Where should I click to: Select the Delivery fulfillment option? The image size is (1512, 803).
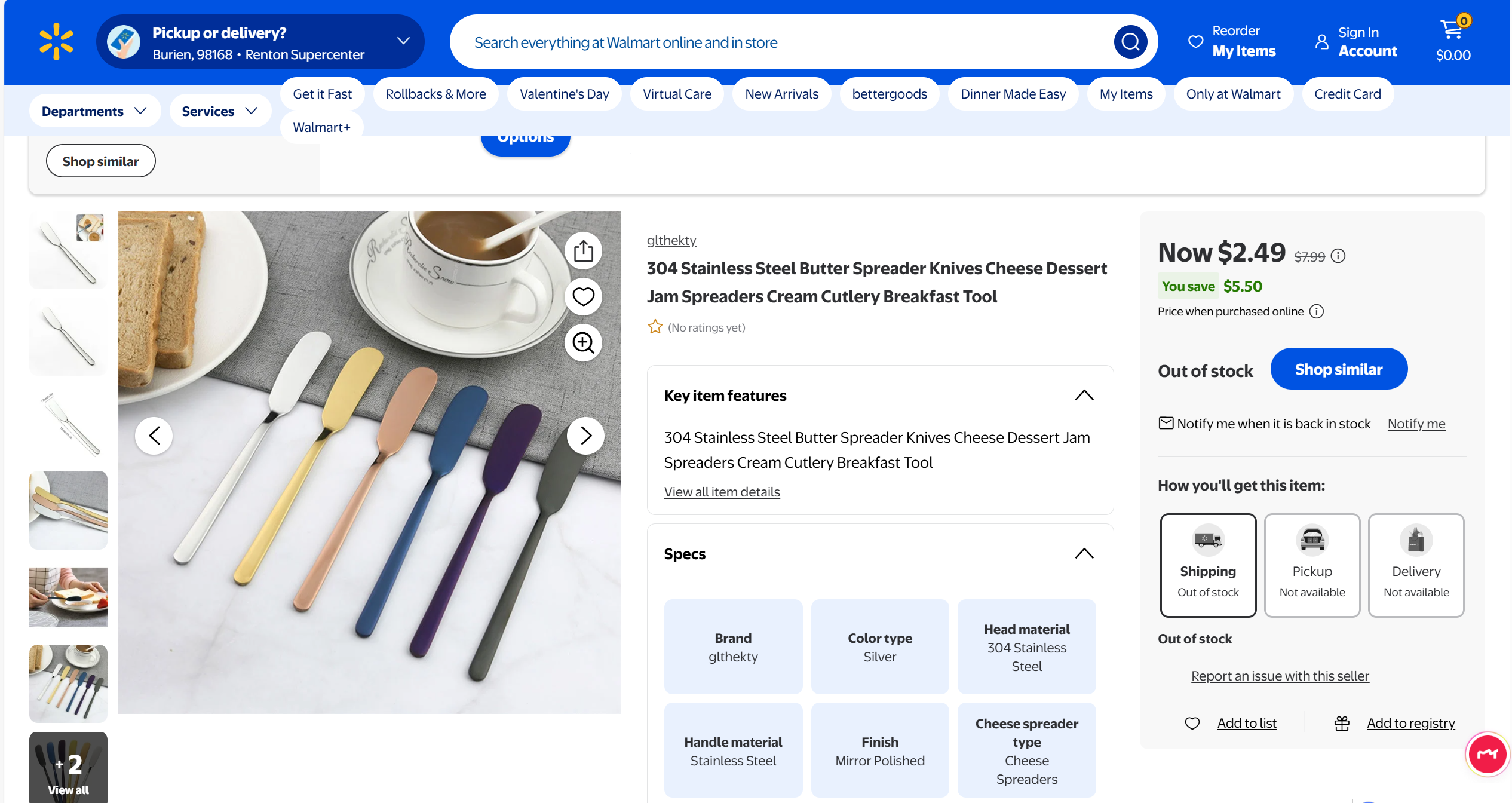pos(1416,565)
